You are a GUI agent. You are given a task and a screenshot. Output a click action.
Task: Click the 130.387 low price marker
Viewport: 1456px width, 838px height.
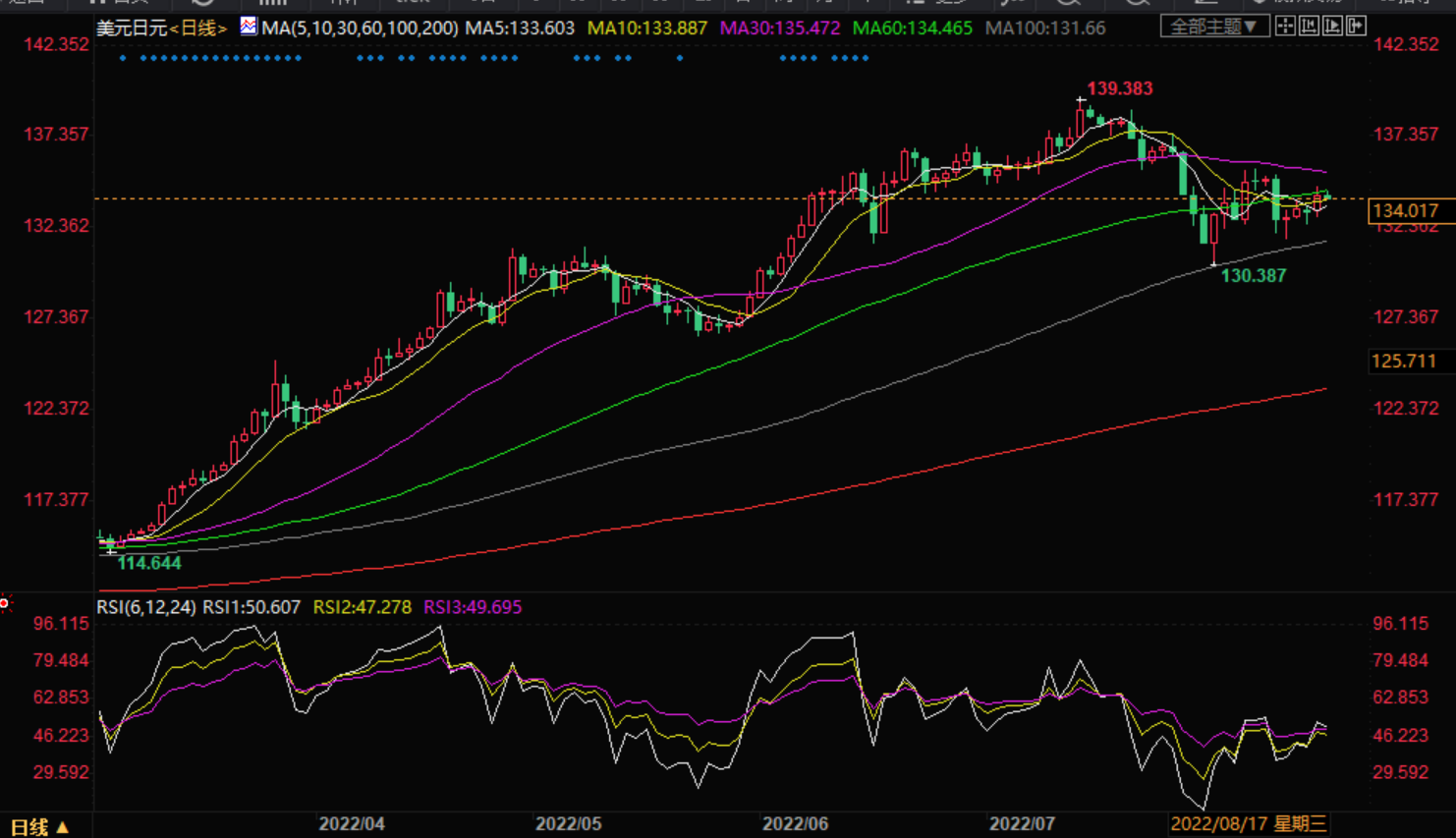1253,276
